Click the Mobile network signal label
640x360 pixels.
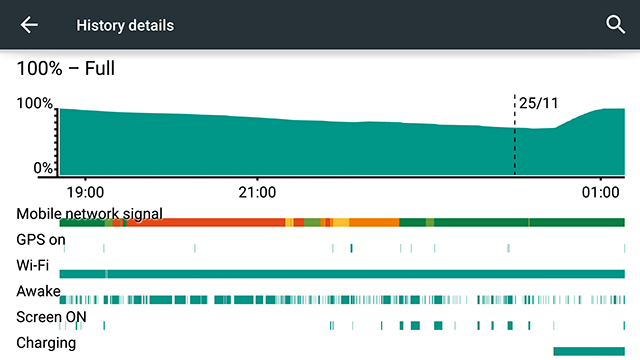(89, 214)
